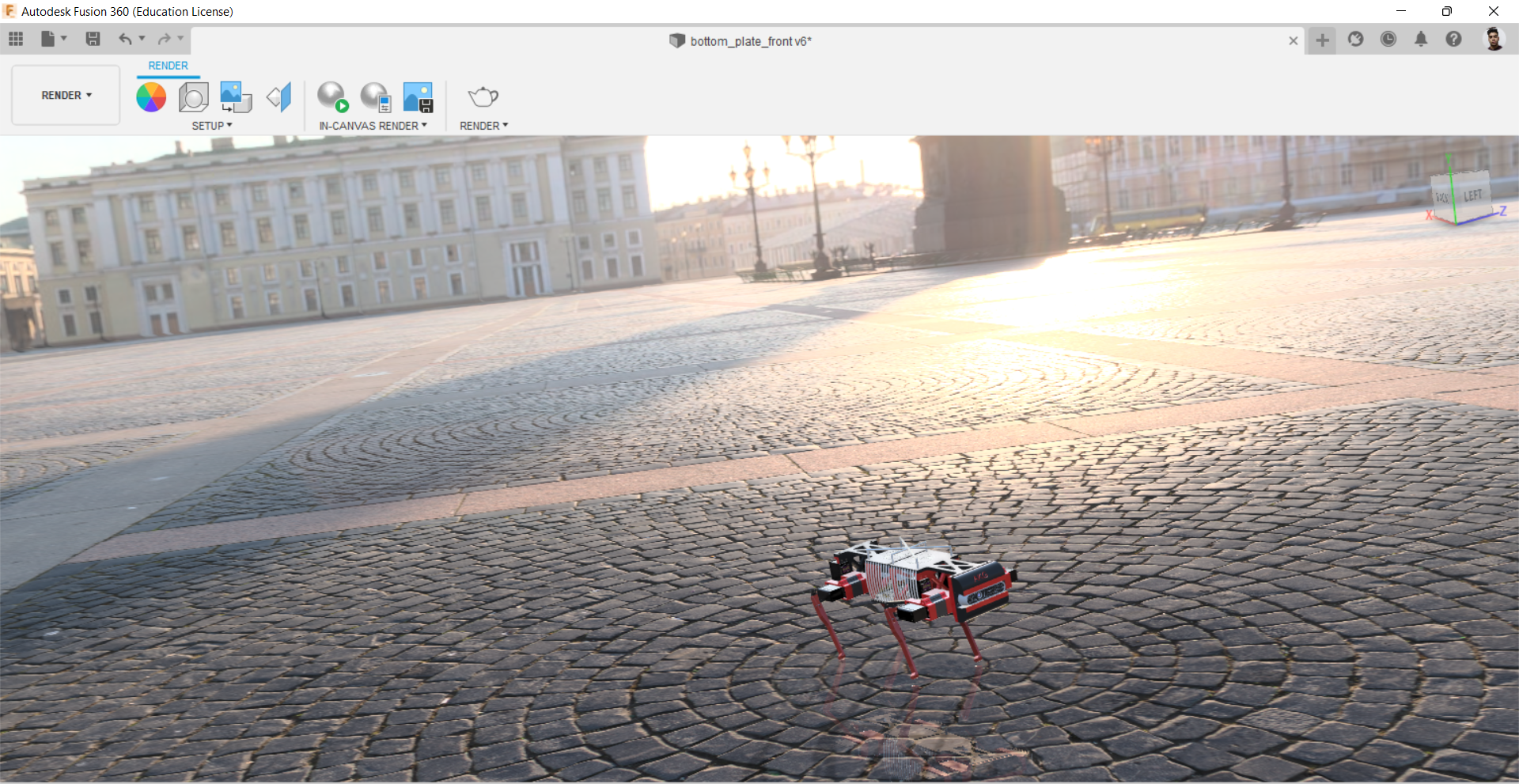Viewport: 1519px width, 784px height.
Task: Open the Appearance color wheel tool
Action: click(x=151, y=97)
